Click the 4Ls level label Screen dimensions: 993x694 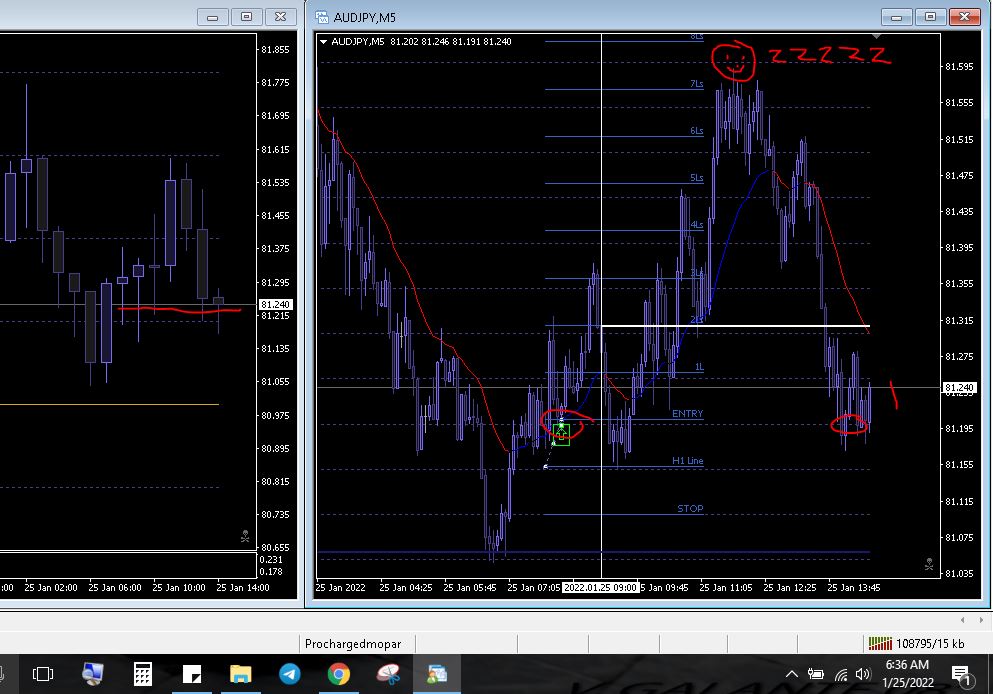(697, 225)
